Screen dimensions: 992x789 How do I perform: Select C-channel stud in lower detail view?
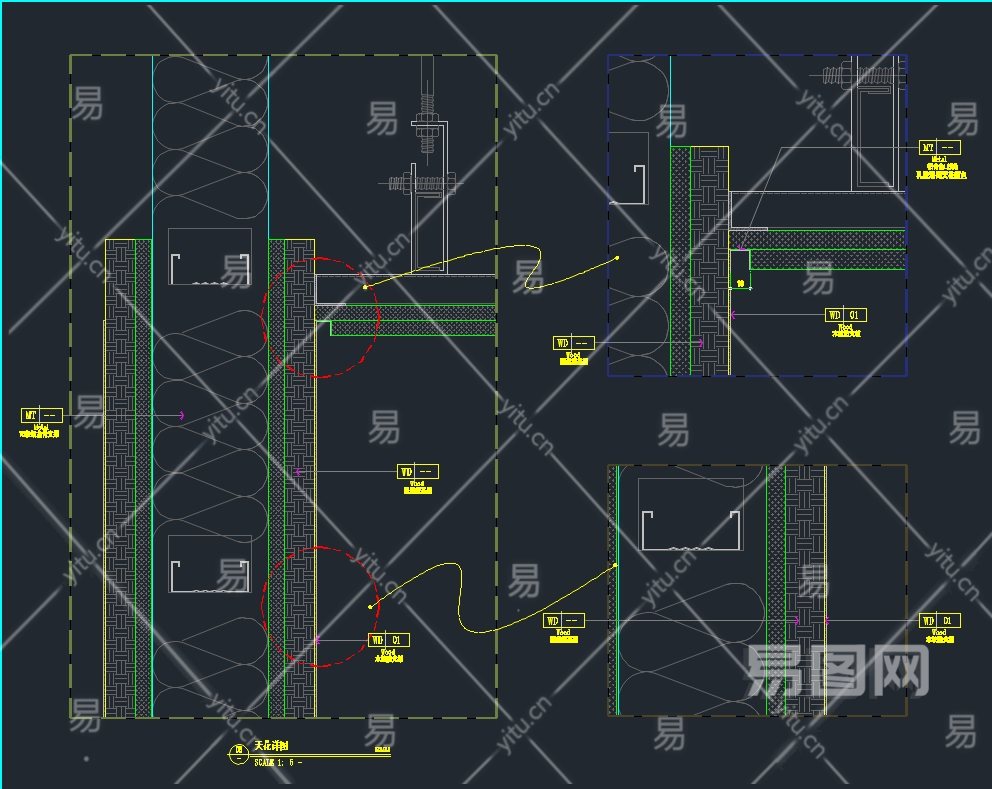[x=690, y=530]
